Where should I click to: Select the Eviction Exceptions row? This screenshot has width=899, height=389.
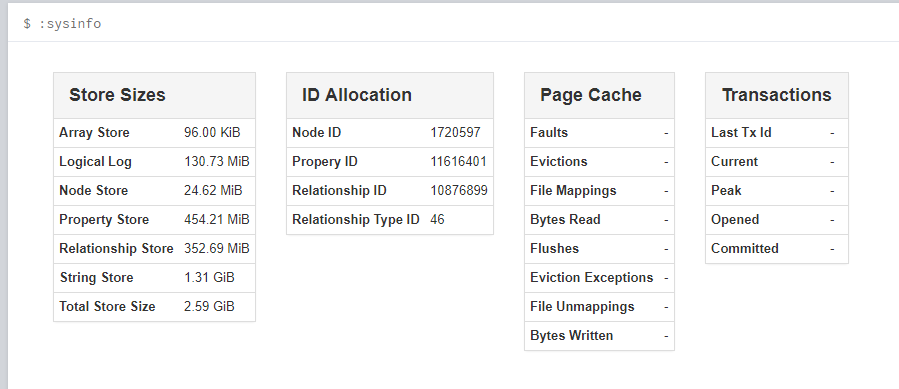(599, 278)
